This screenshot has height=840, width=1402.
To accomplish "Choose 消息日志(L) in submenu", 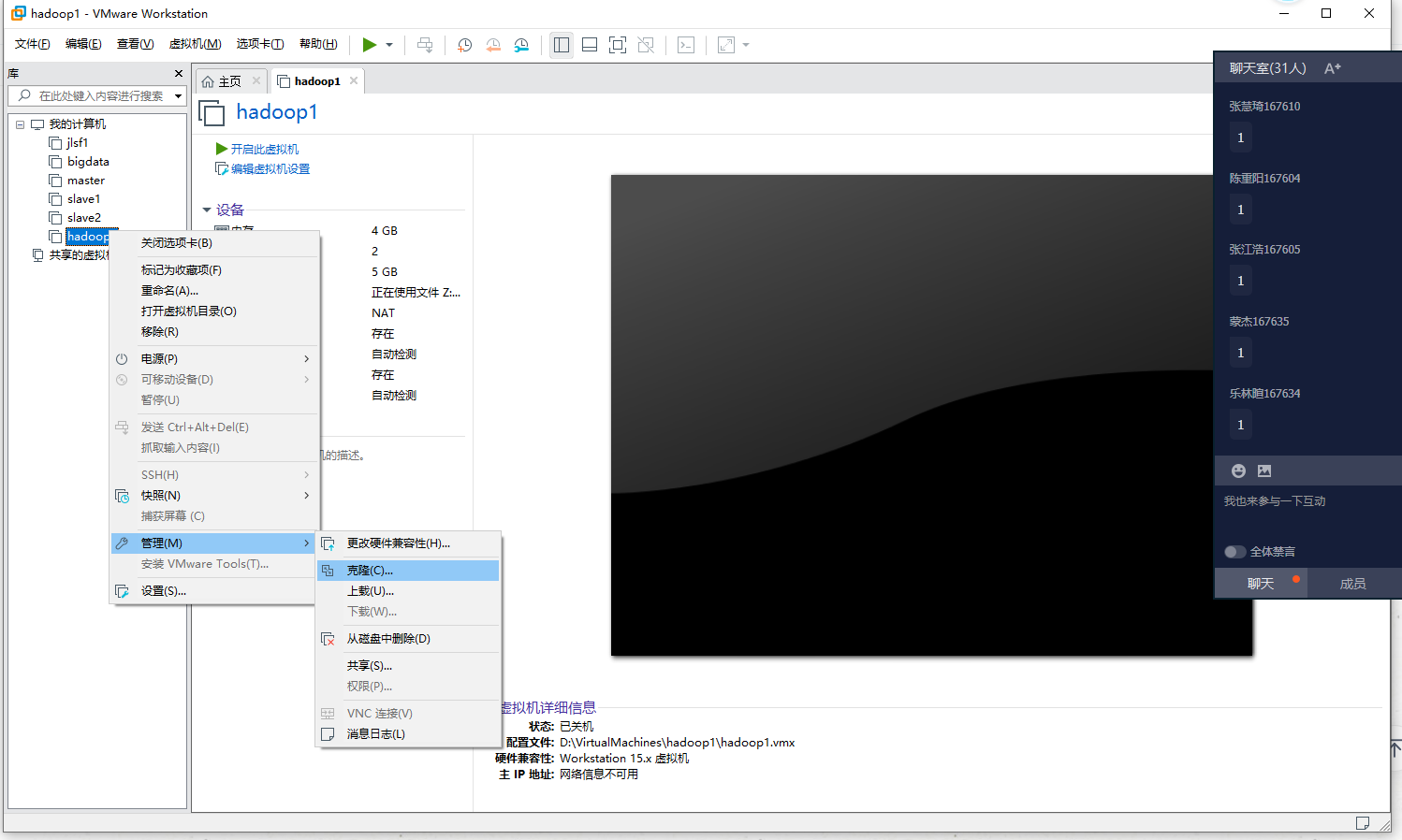I will click(x=408, y=734).
